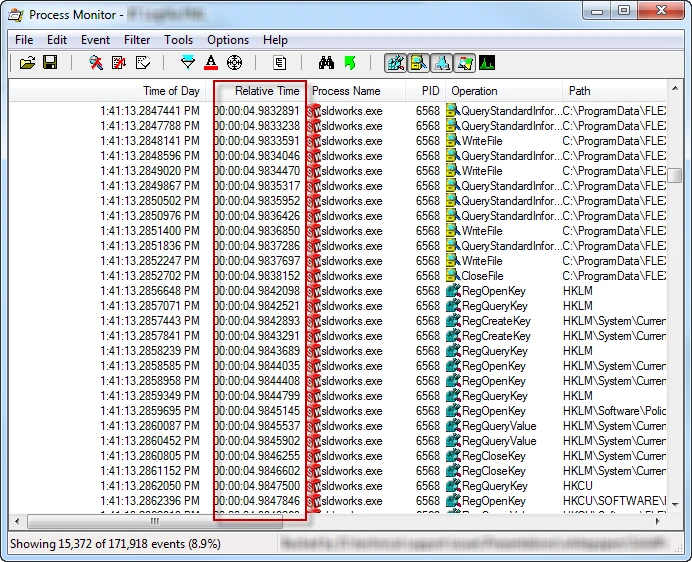Image resolution: width=692 pixels, height=562 pixels.
Task: Click the vertical scrollbar down arrow
Action: [675, 504]
